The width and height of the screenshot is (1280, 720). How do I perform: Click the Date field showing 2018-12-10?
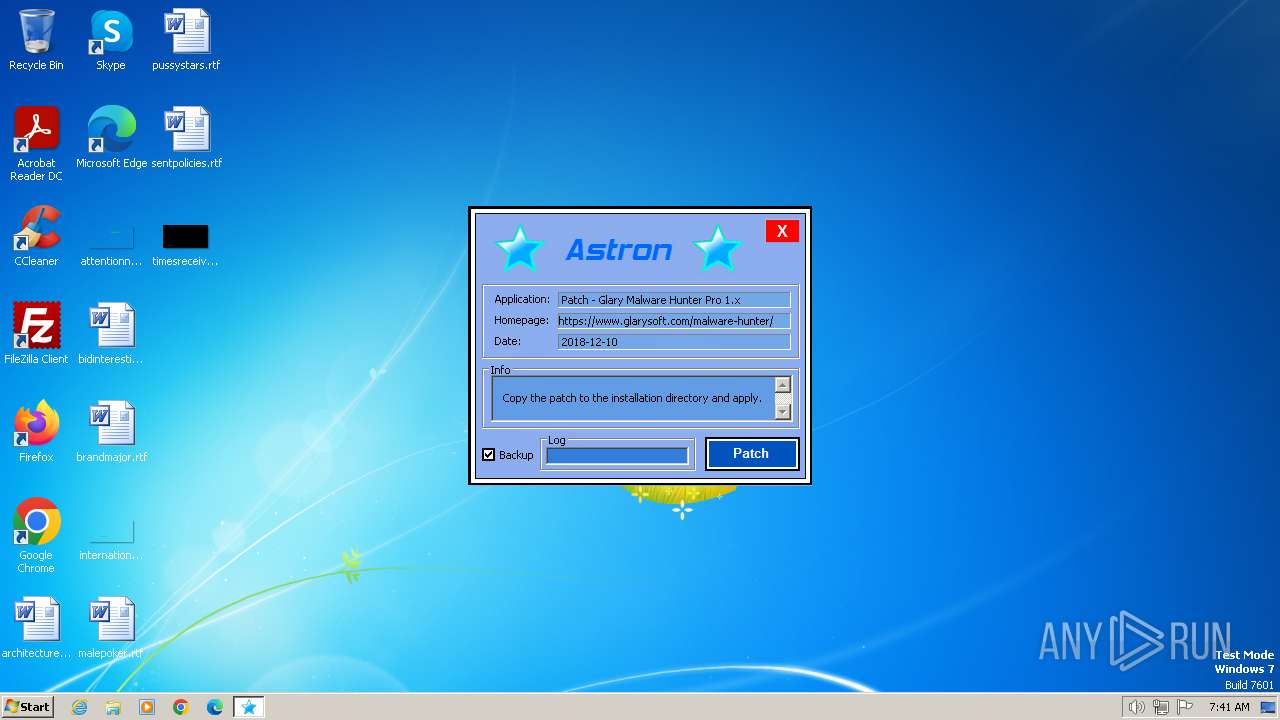click(x=674, y=342)
